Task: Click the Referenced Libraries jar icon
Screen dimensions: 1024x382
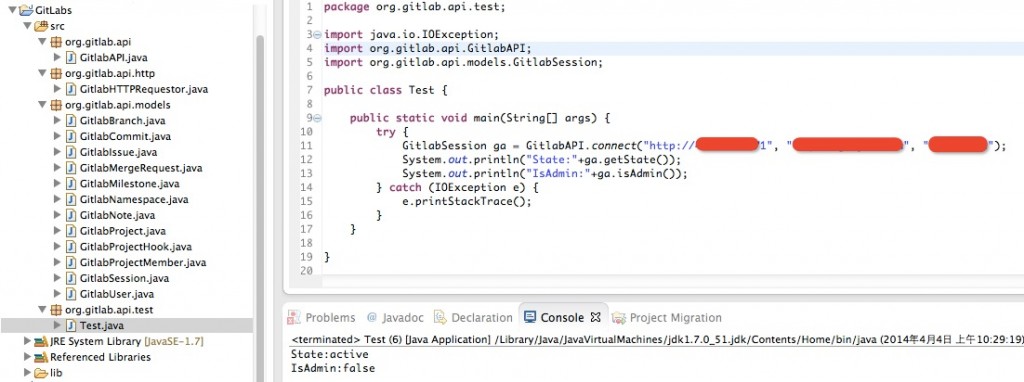Action: (40, 357)
